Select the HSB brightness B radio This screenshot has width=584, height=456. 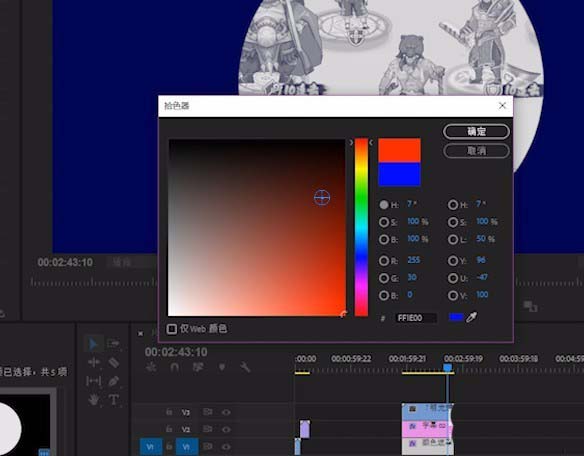[x=384, y=239]
